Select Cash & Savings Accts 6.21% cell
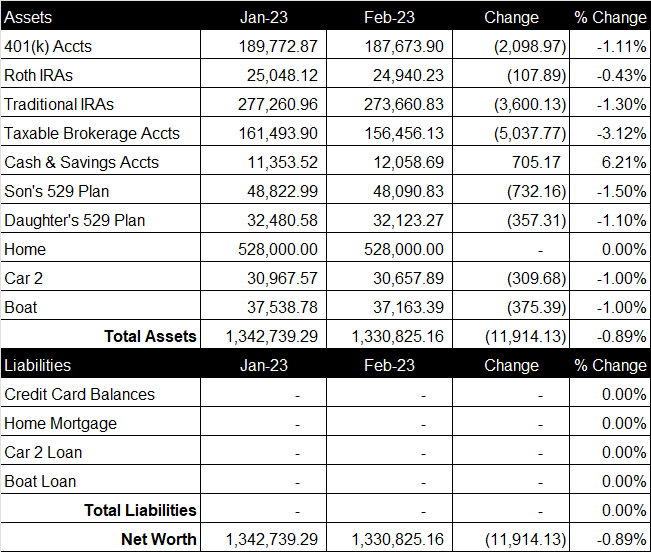The width and height of the screenshot is (651, 552). click(x=610, y=162)
